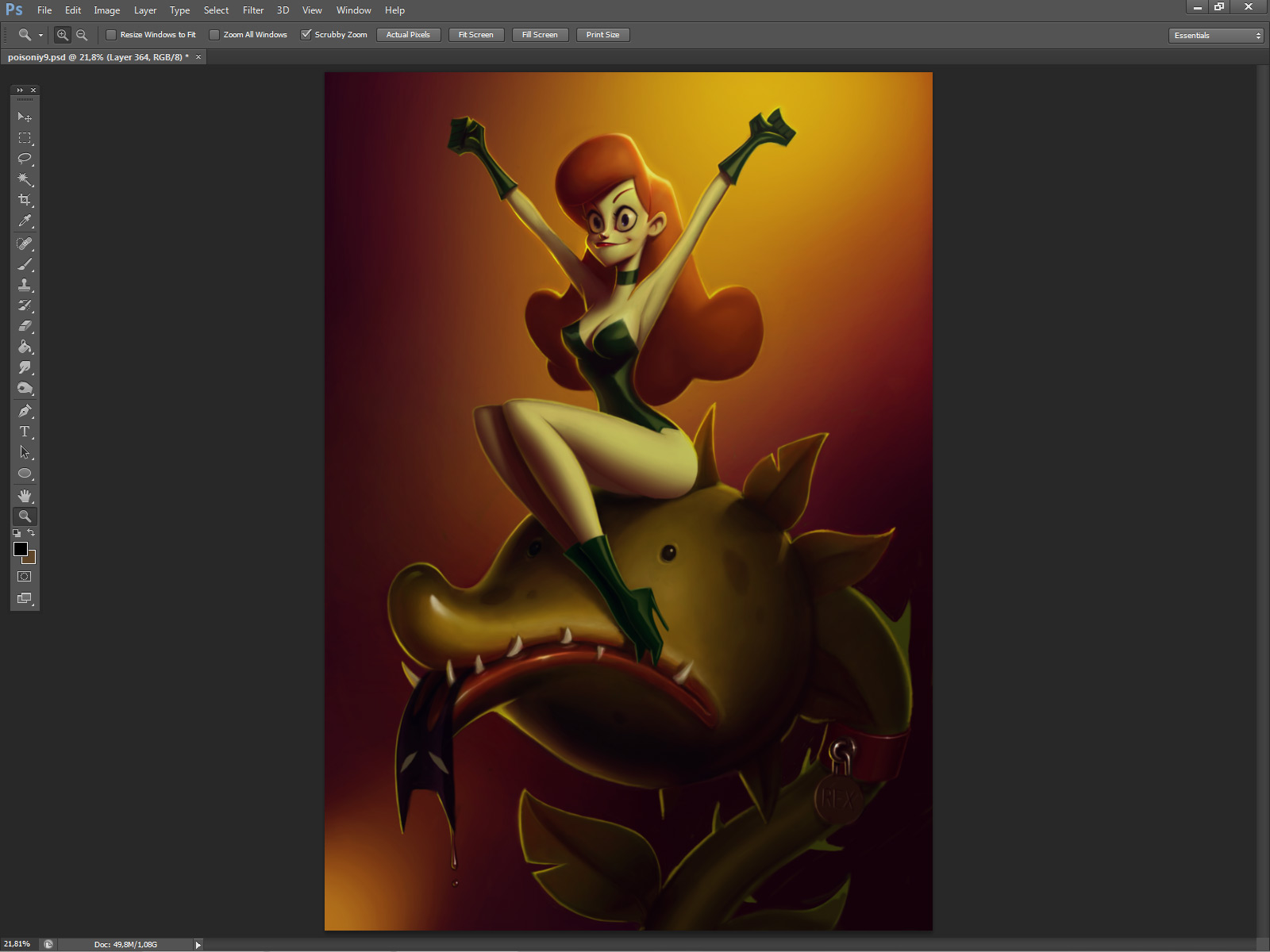
Task: Click the Zoom Out button in options bar
Action: 82,35
